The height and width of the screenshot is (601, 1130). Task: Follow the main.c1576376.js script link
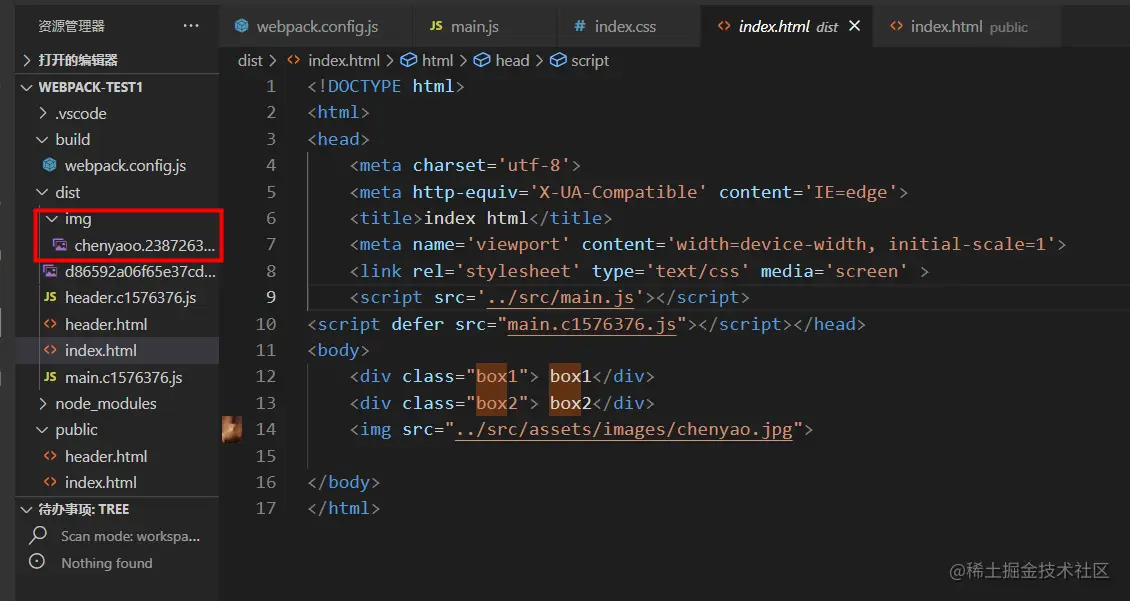click(592, 324)
